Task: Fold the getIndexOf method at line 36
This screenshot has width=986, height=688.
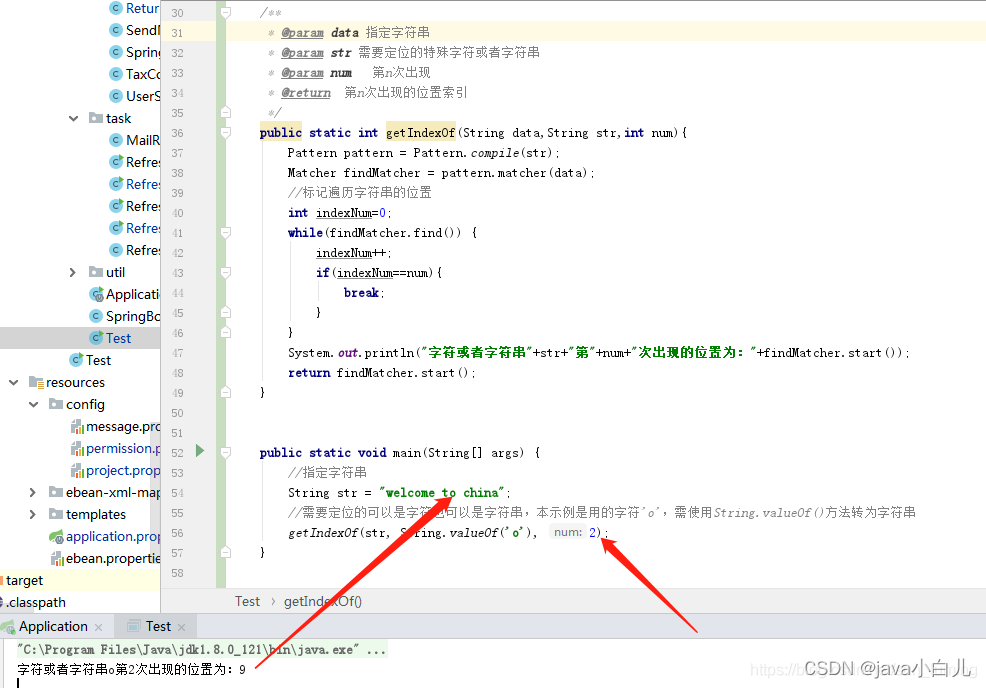Action: coord(225,133)
